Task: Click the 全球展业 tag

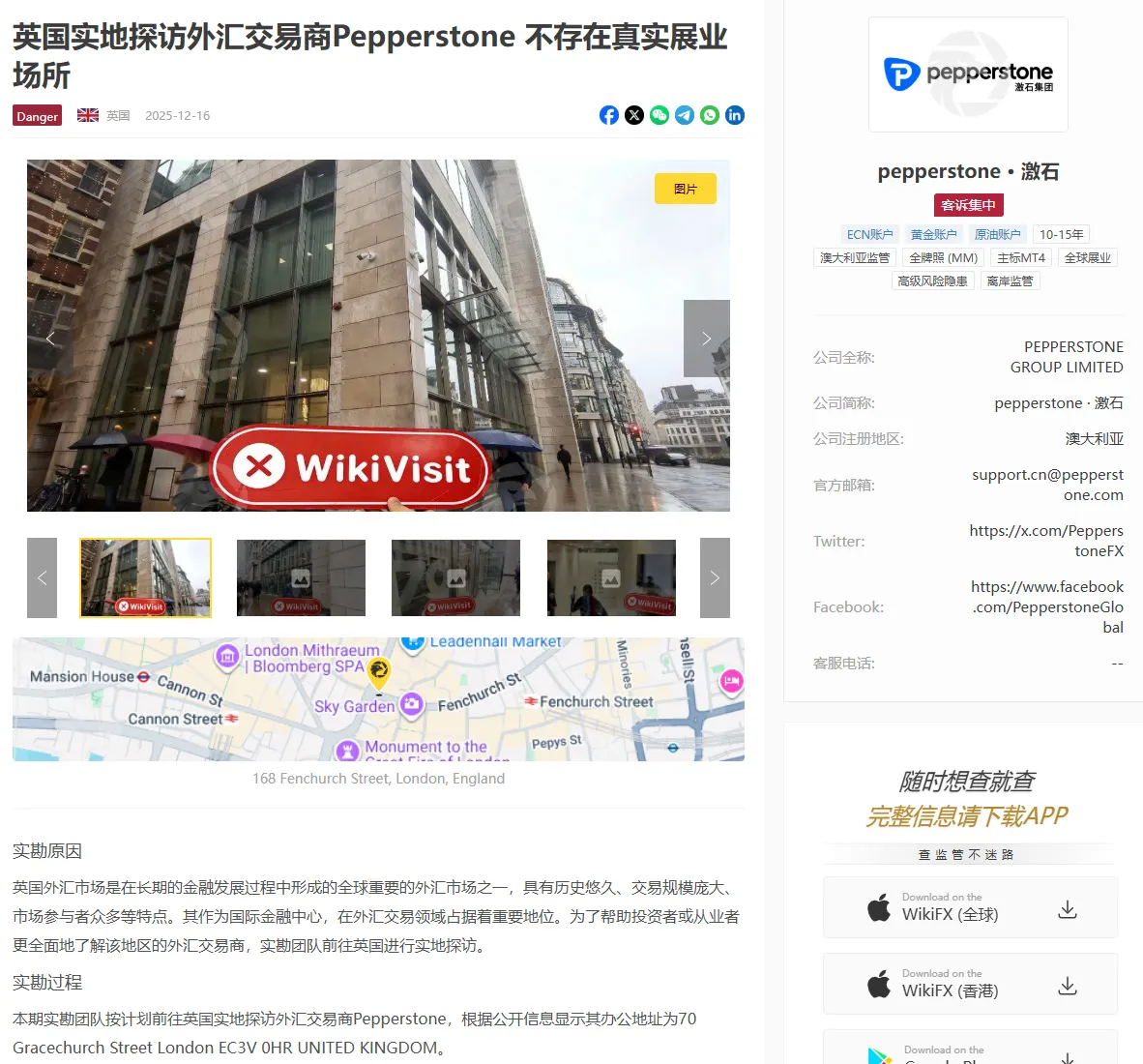Action: (1088, 257)
